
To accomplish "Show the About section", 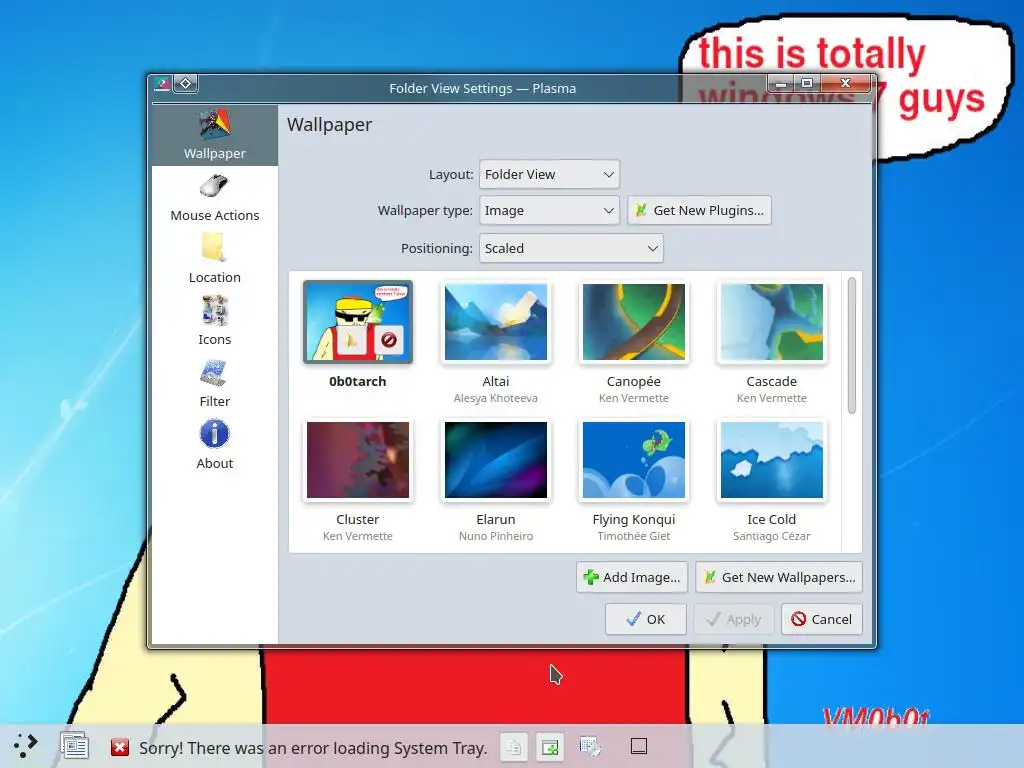I will (215, 446).
